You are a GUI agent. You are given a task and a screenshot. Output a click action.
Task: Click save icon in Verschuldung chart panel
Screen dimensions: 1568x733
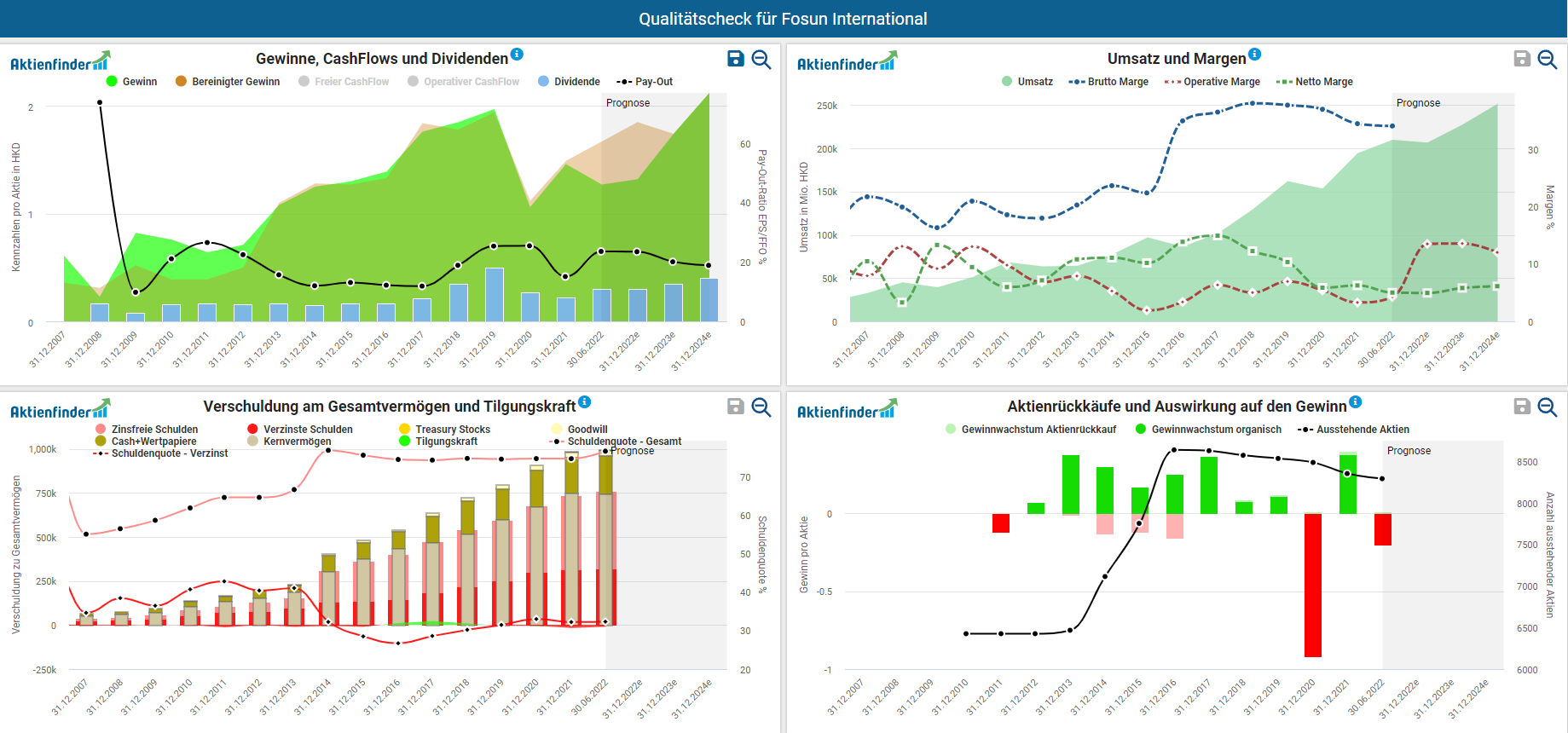(735, 407)
